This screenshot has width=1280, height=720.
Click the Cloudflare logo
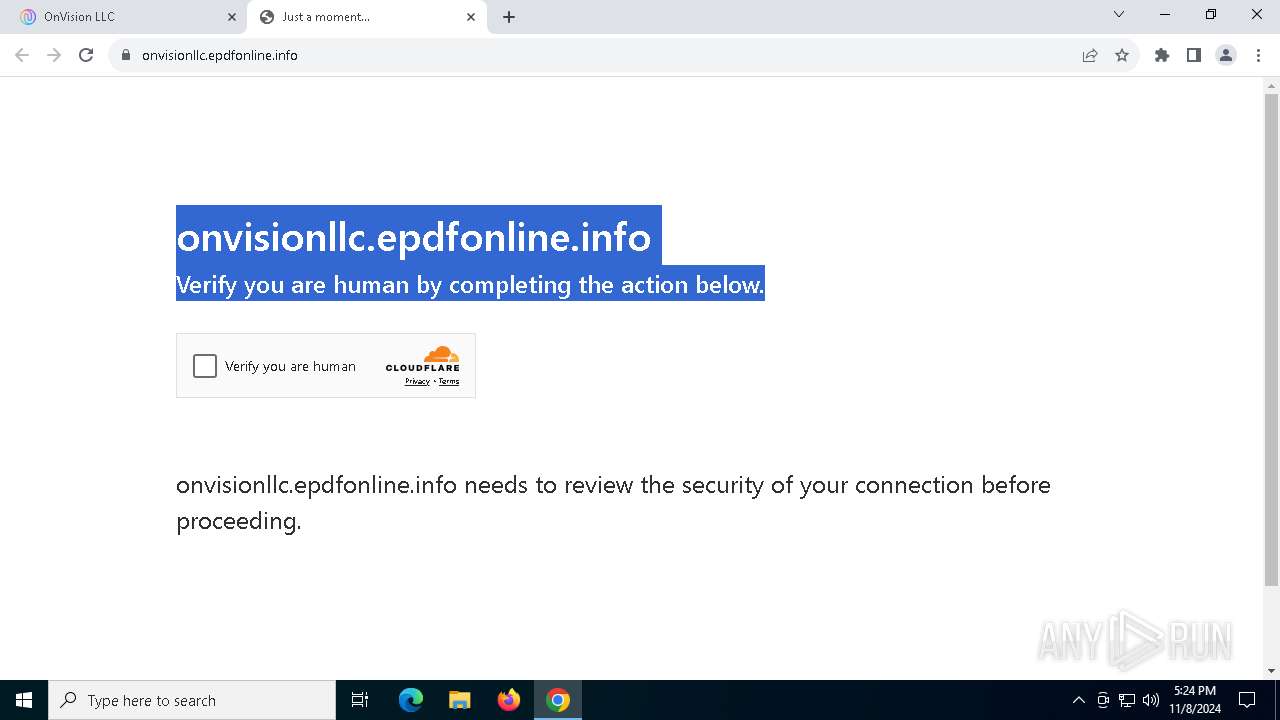pos(423,359)
